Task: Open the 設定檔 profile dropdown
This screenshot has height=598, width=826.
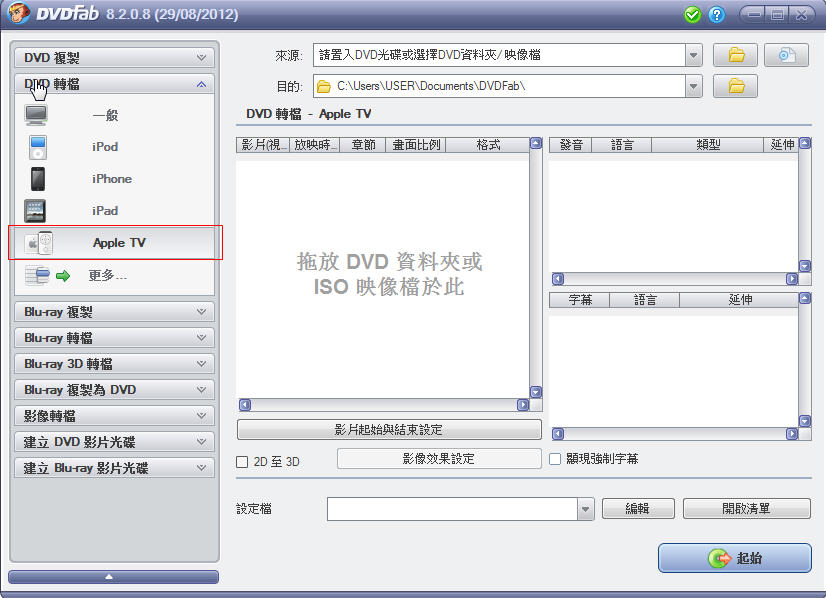Action: click(x=586, y=509)
